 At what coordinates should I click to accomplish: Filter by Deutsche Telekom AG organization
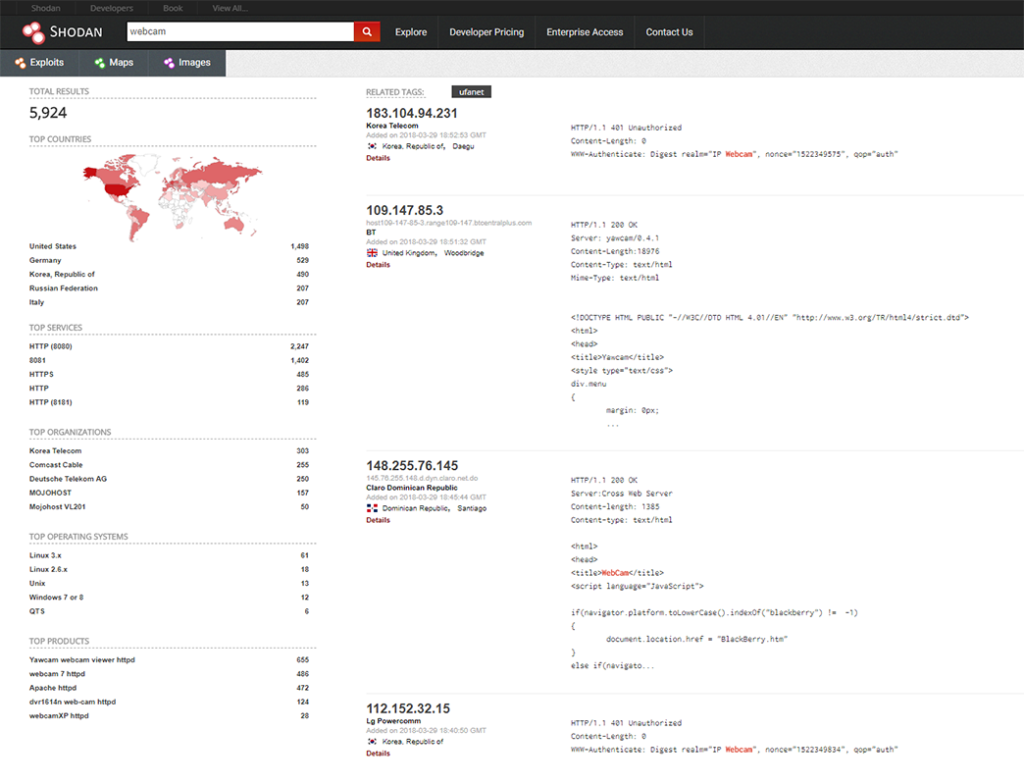pos(68,479)
